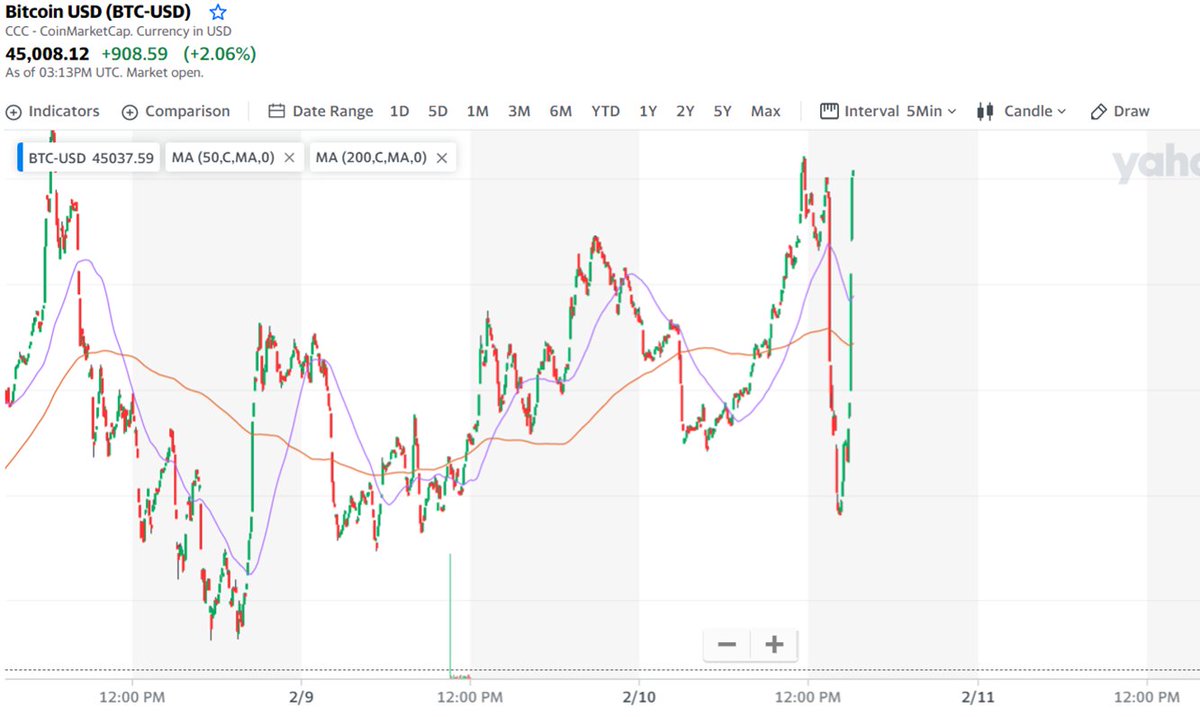
Task: Remove the MA 50 indicator
Action: [x=289, y=157]
